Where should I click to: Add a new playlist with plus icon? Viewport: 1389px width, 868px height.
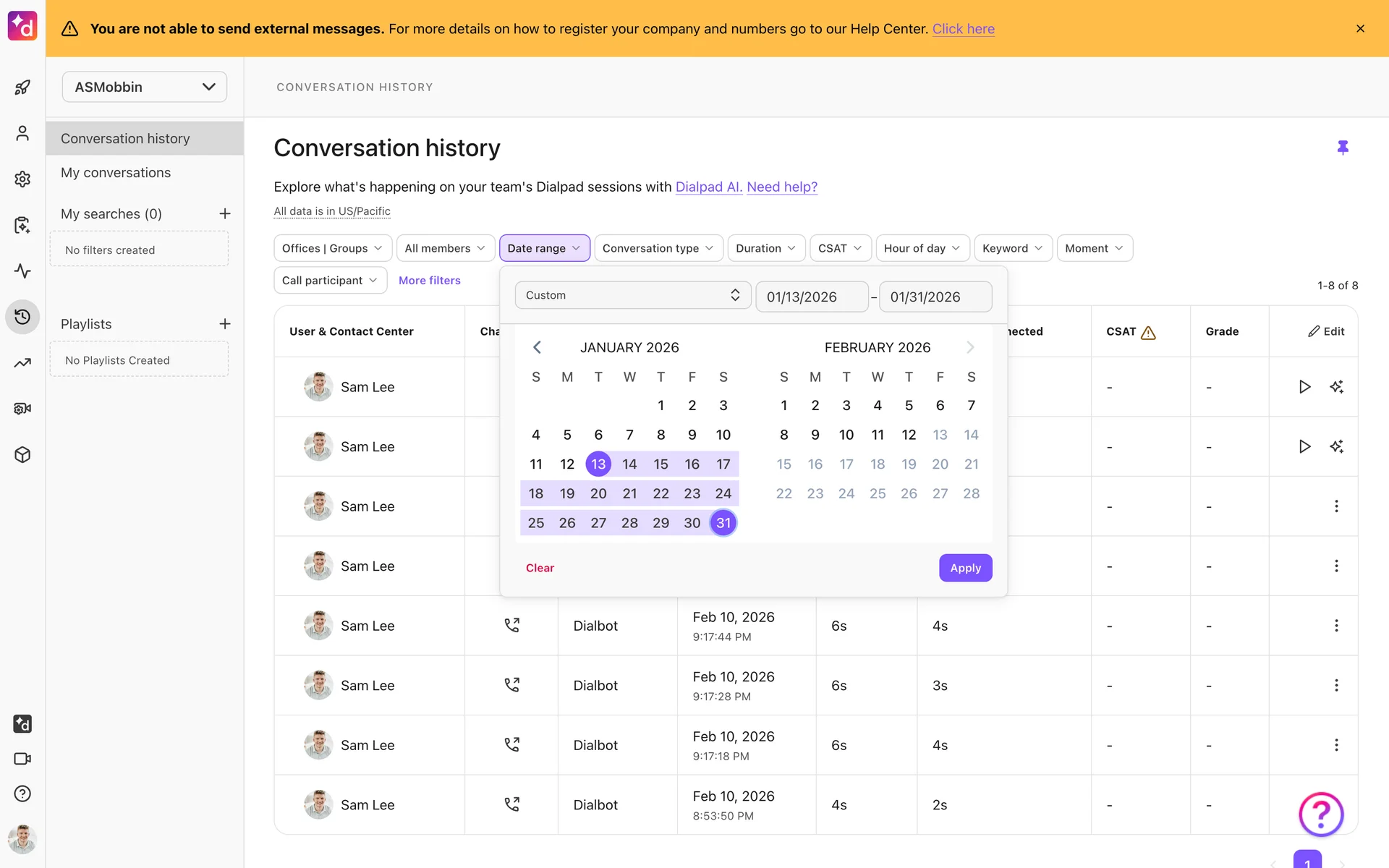click(225, 324)
